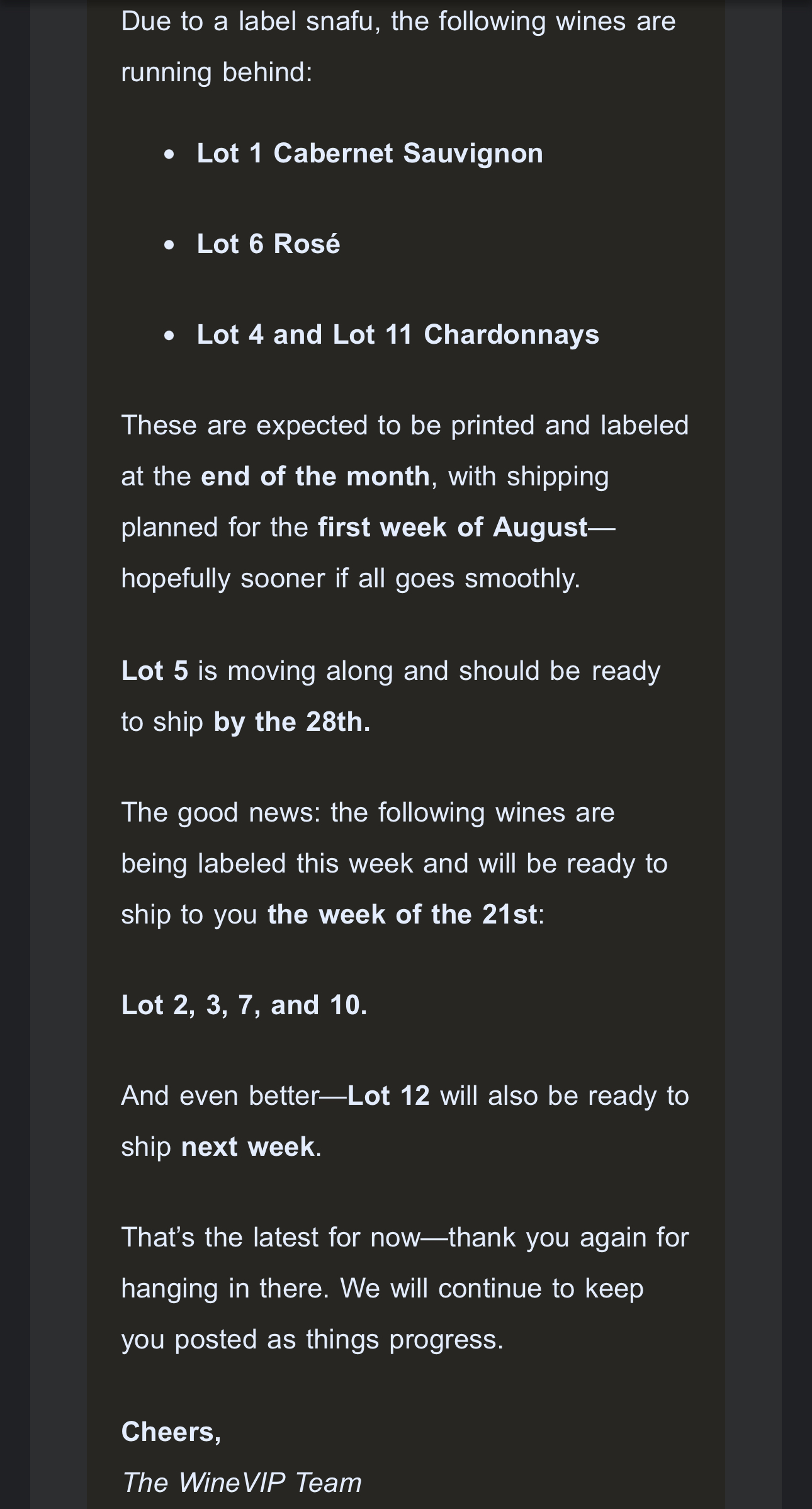Image resolution: width=812 pixels, height=1509 pixels.
Task: Click the bold 'Lot 12' text
Action: point(388,1096)
